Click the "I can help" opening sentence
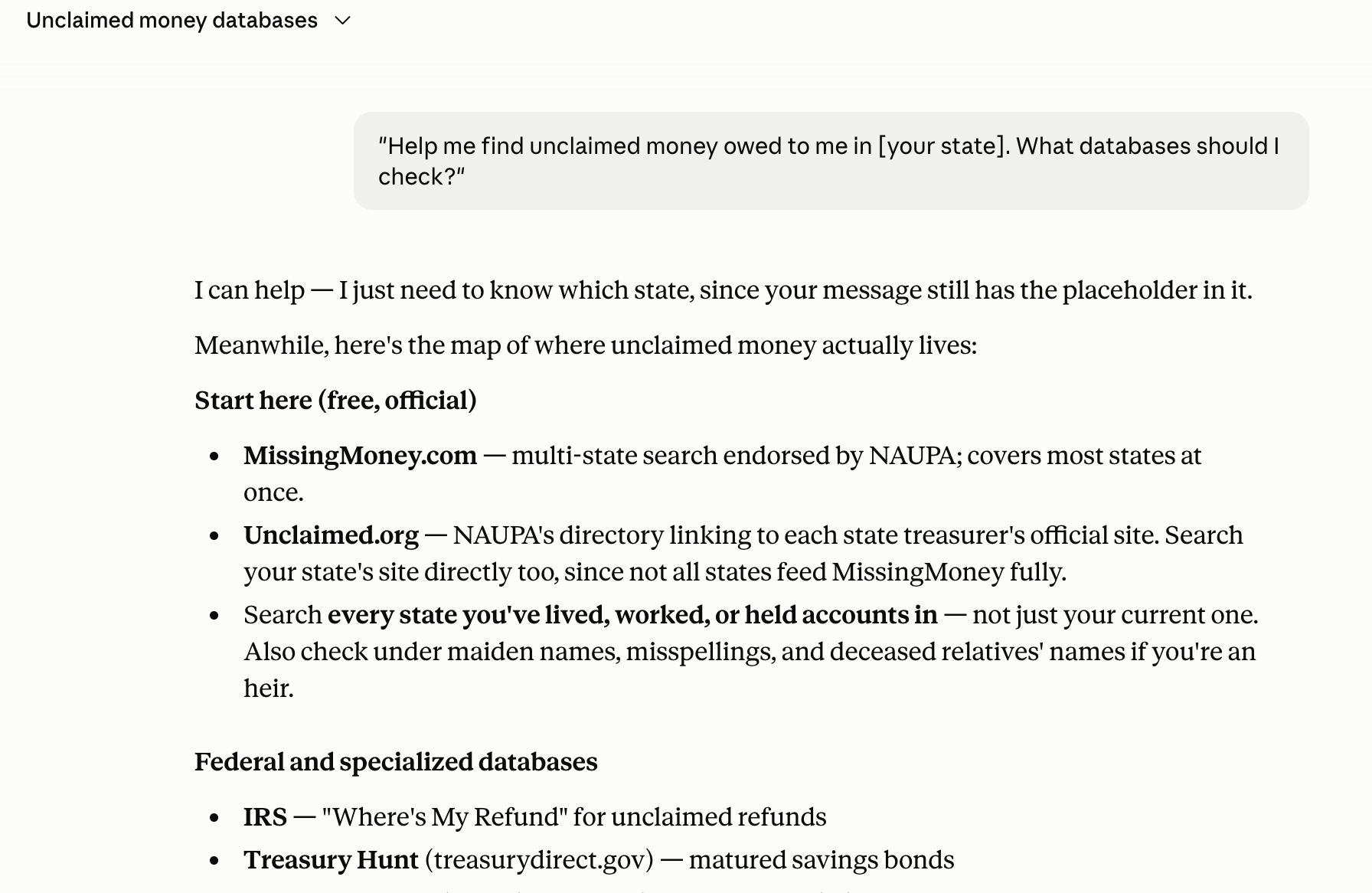Viewport: 1372px width, 893px height. [x=724, y=290]
